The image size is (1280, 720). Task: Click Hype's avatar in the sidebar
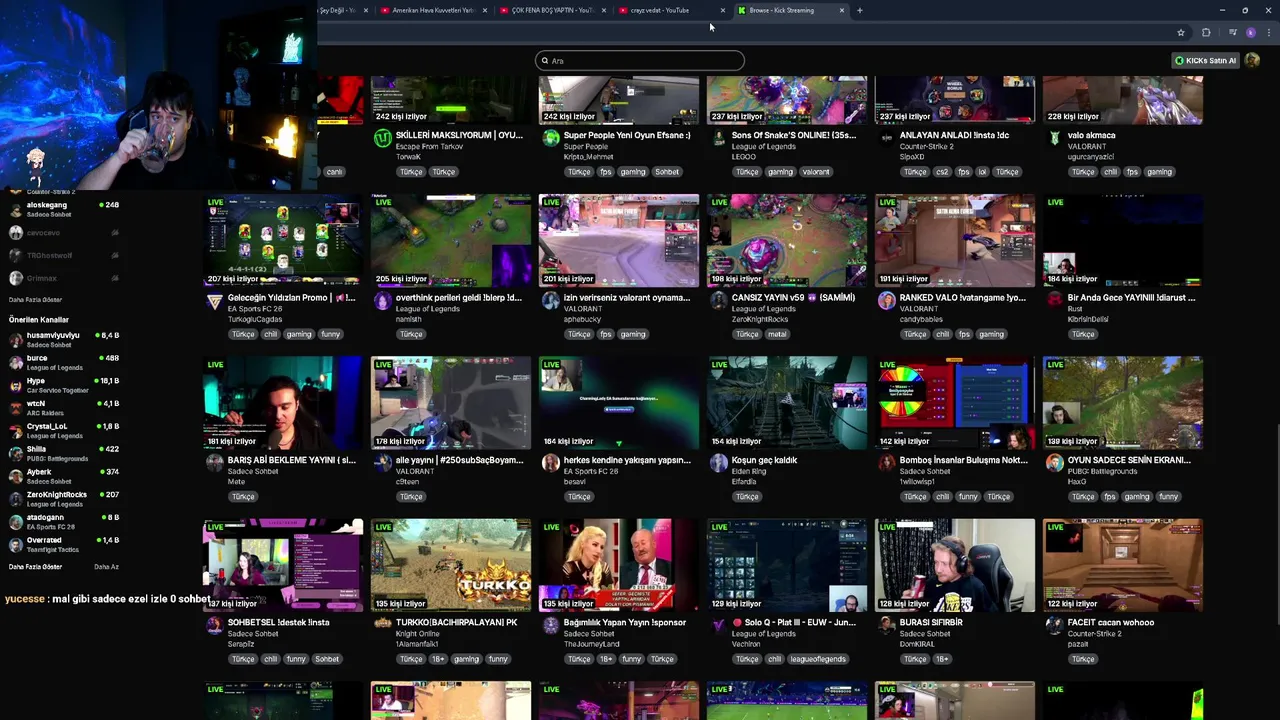point(16,385)
